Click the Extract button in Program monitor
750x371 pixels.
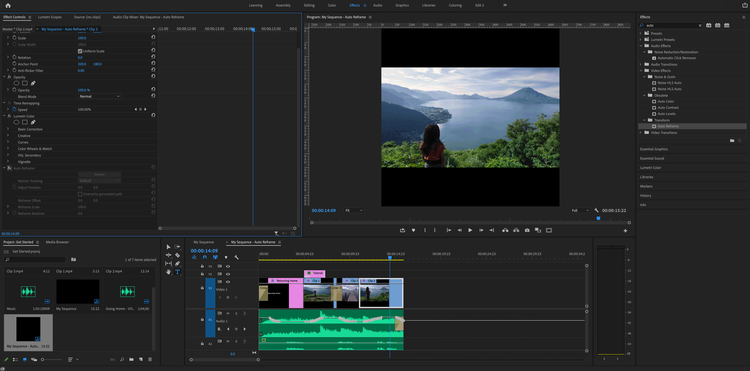click(516, 230)
